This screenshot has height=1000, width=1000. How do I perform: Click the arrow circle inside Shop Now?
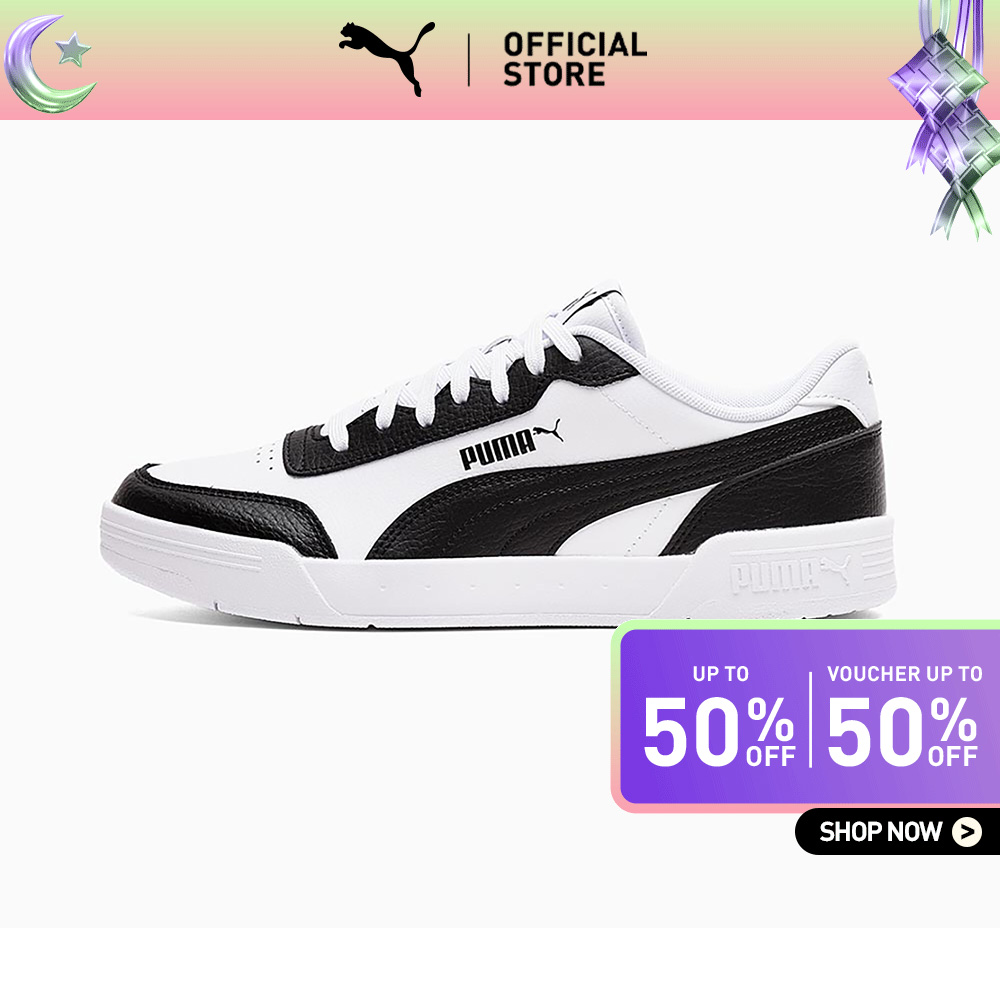967,832
